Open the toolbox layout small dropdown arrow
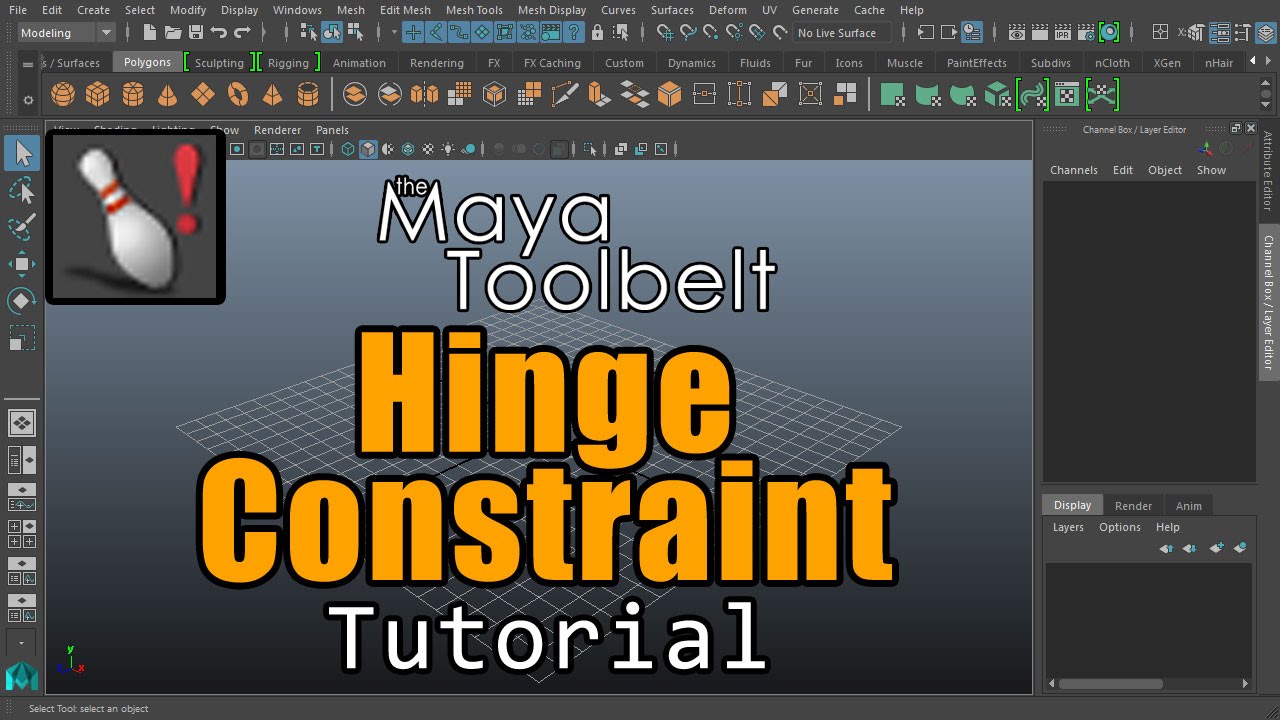 (22, 643)
